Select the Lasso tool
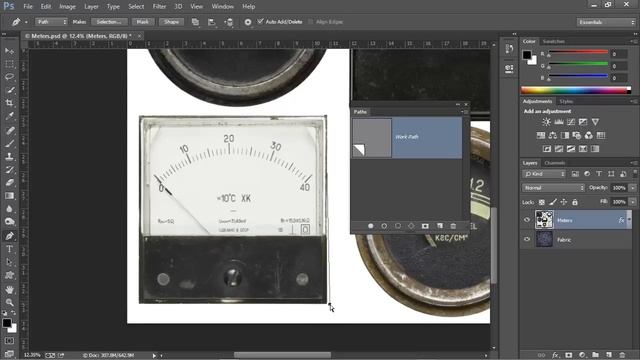Screen dimensions: 640x360 tap(9, 77)
